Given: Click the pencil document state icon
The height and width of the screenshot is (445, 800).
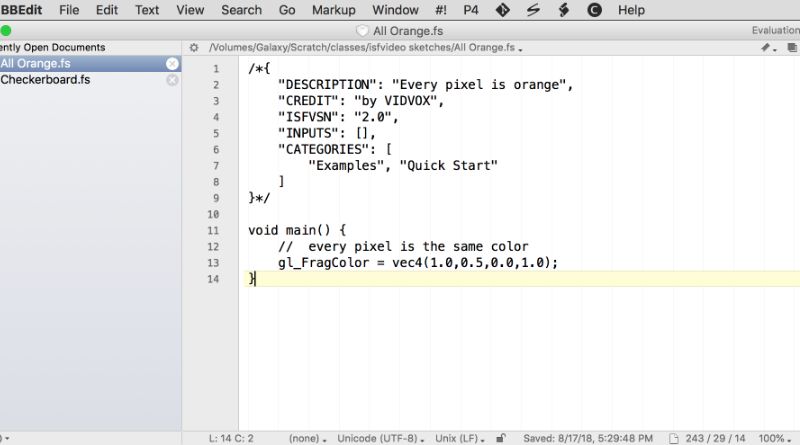Looking at the screenshot, I should point(767,47).
